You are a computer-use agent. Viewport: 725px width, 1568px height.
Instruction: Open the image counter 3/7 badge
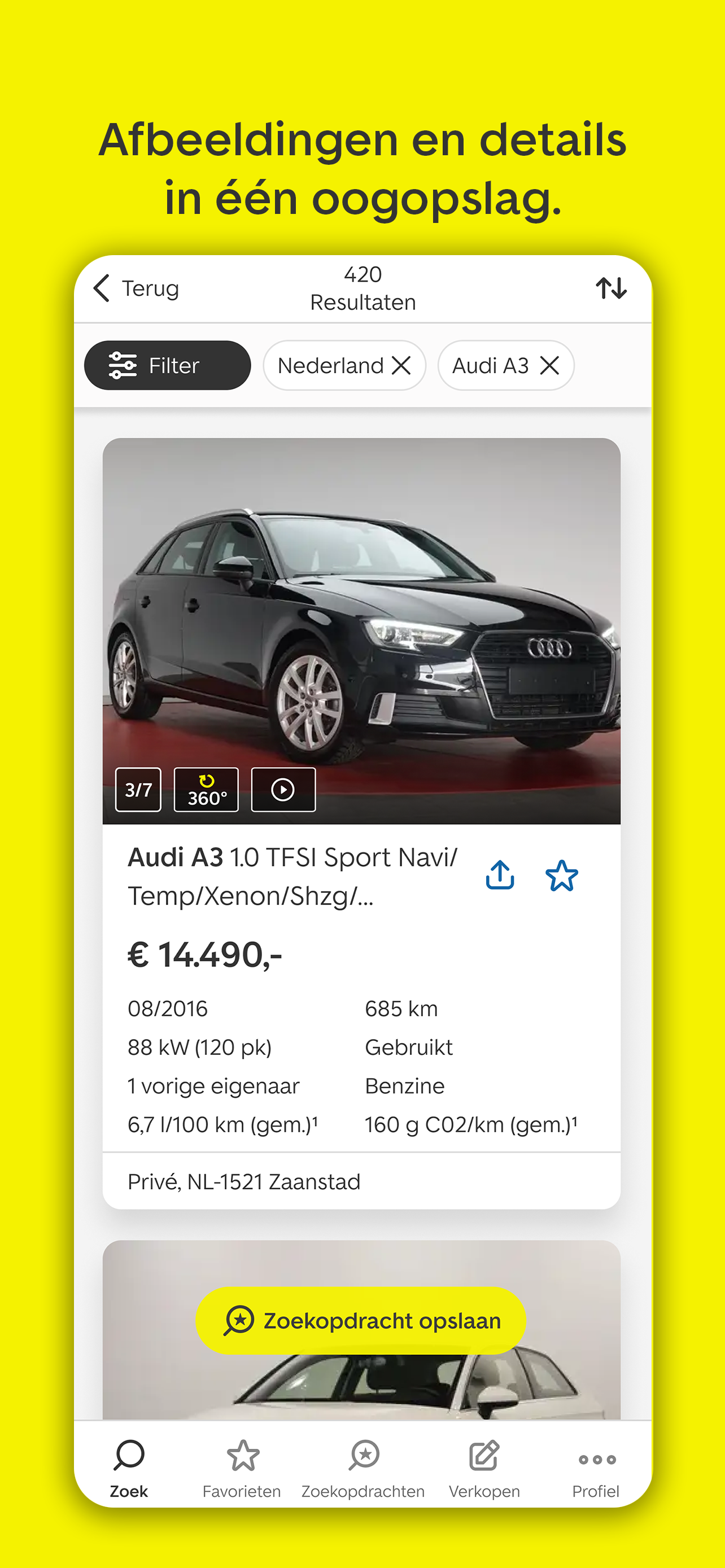(138, 790)
